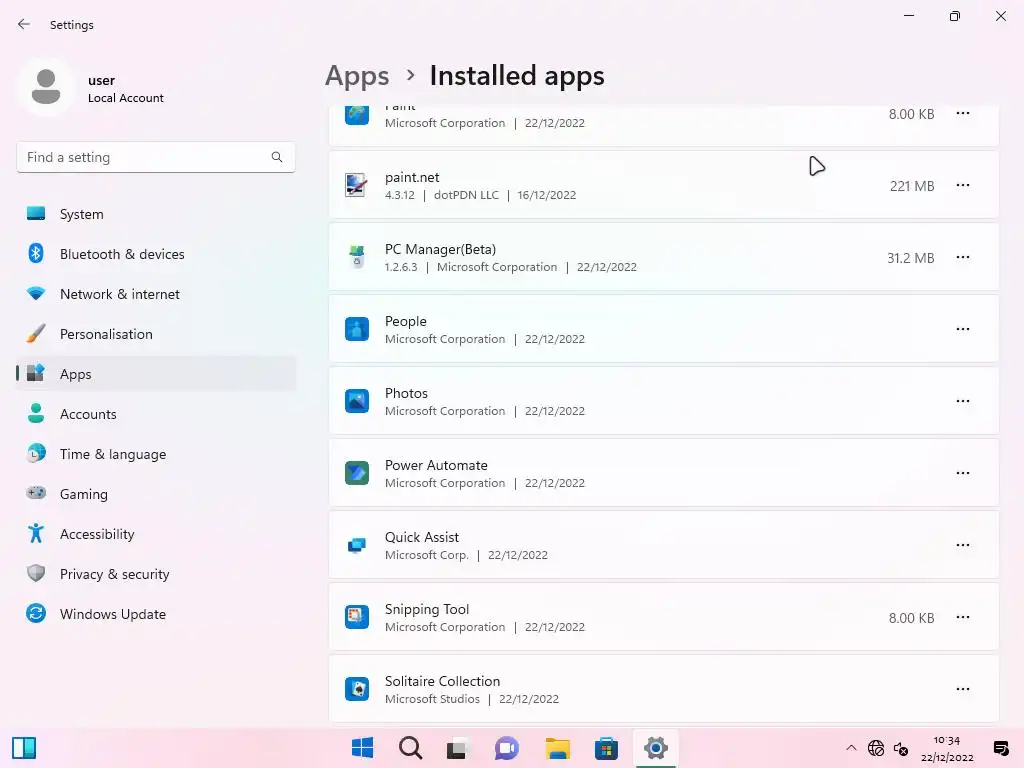
Task: Click the paint.net app icon
Action: coord(357,185)
